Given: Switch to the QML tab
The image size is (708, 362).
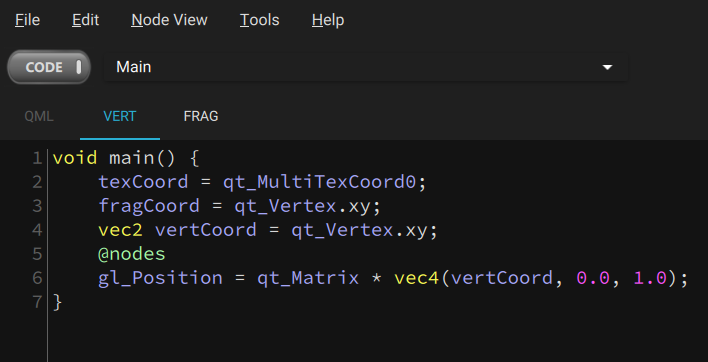Looking at the screenshot, I should pos(39,116).
